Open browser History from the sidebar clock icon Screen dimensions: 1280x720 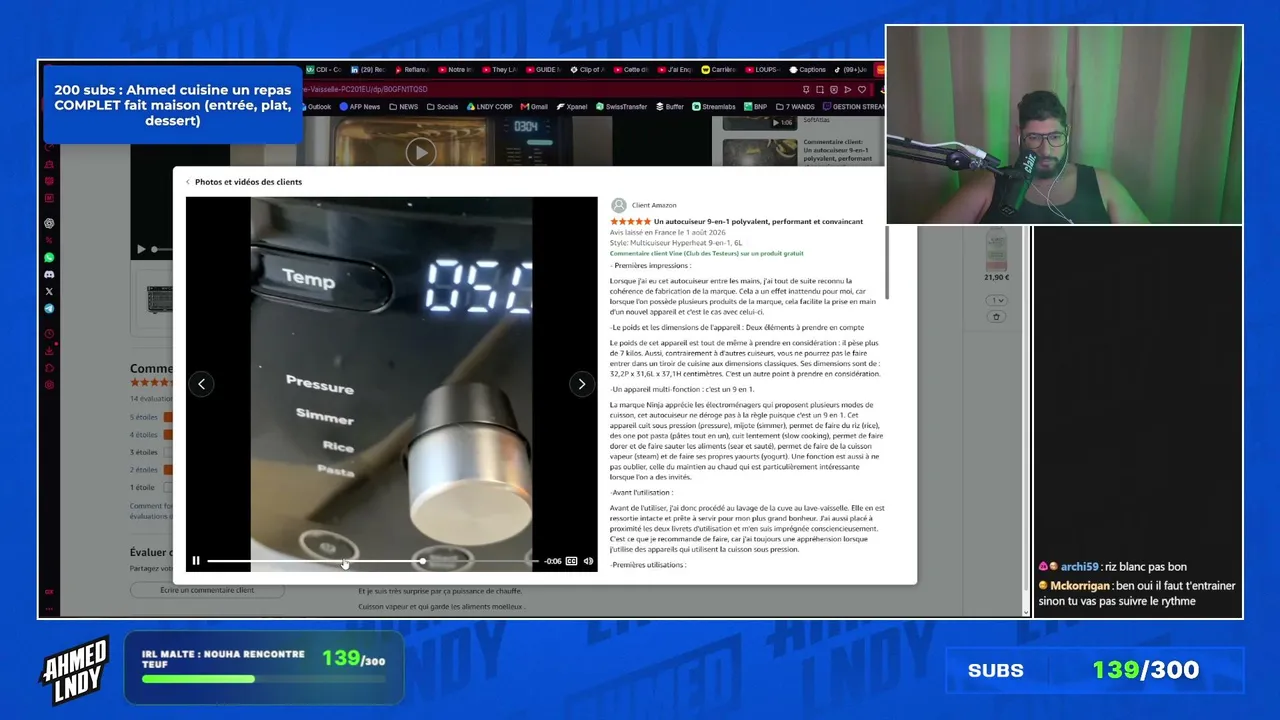click(49, 334)
